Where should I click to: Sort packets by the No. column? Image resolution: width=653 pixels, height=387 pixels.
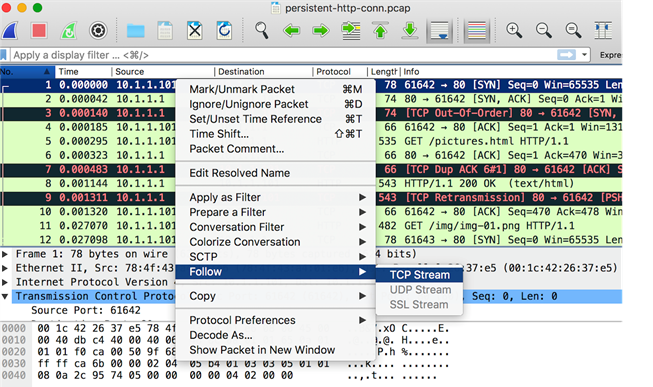click(x=27, y=72)
